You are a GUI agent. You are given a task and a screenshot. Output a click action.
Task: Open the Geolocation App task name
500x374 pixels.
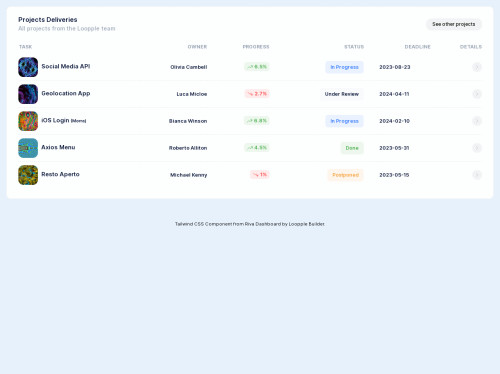point(66,93)
